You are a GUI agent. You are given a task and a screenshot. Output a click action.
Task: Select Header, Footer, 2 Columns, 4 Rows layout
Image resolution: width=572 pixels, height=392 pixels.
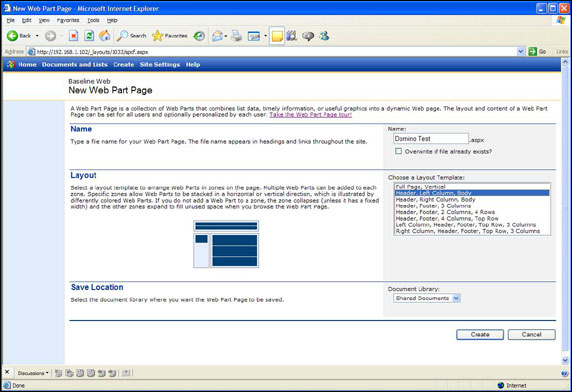(x=472, y=212)
